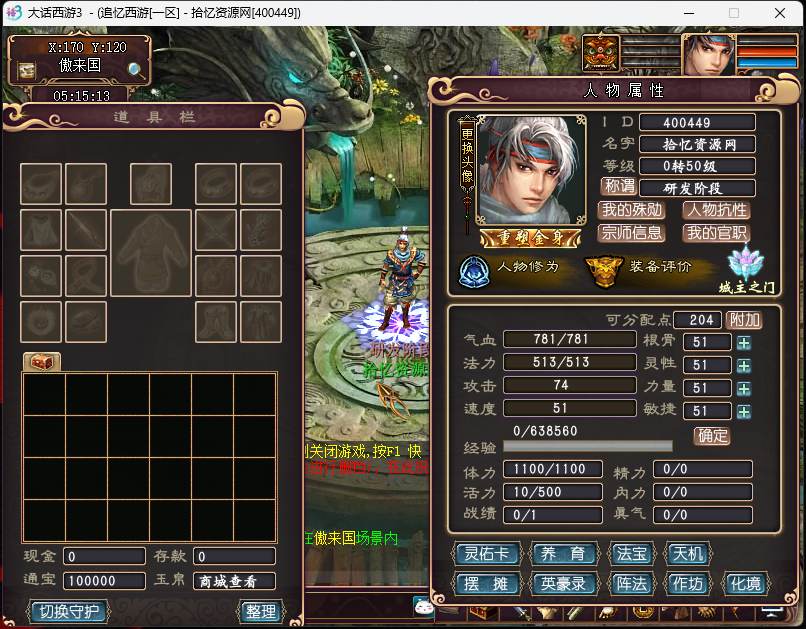Open the 装备评价 golden helmet icon
The height and width of the screenshot is (629, 806).
[x=604, y=270]
